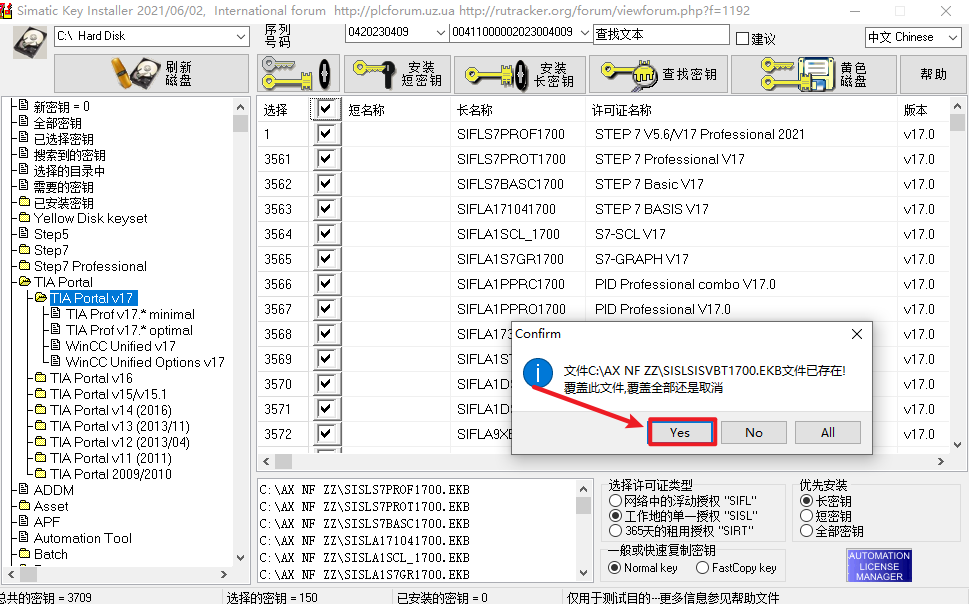969x604 pixels.
Task: Collapse the TIA Portal tree node
Action: click(x=25, y=282)
